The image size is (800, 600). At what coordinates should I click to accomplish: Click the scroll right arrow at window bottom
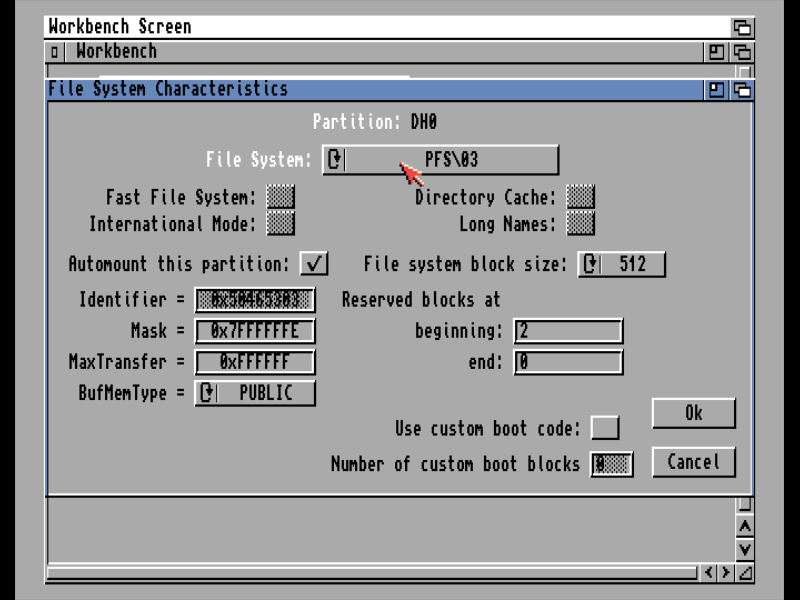tap(726, 573)
